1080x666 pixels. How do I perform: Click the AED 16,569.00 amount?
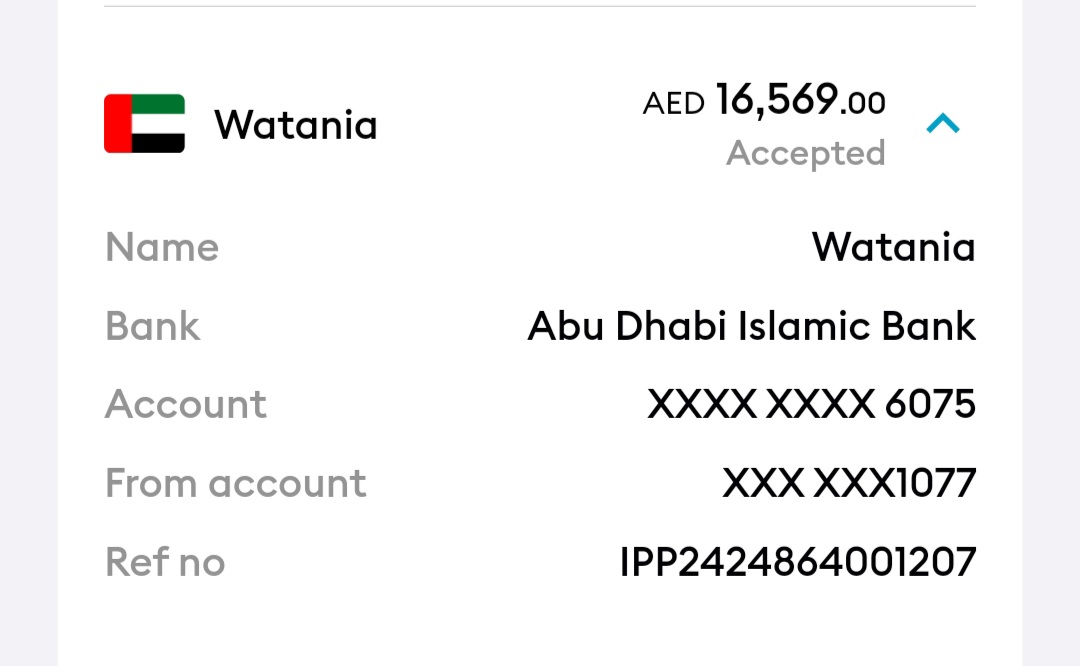click(764, 101)
